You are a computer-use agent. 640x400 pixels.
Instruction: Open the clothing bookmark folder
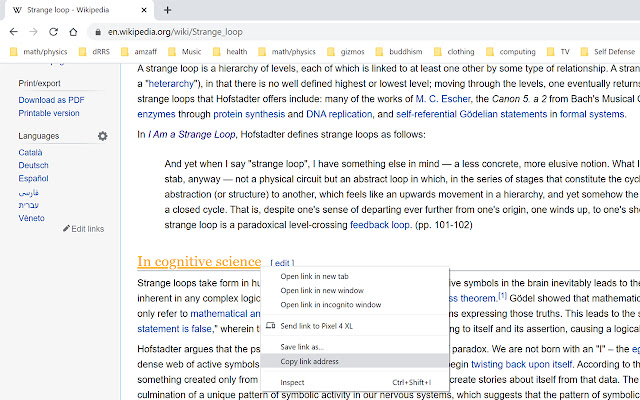454,52
